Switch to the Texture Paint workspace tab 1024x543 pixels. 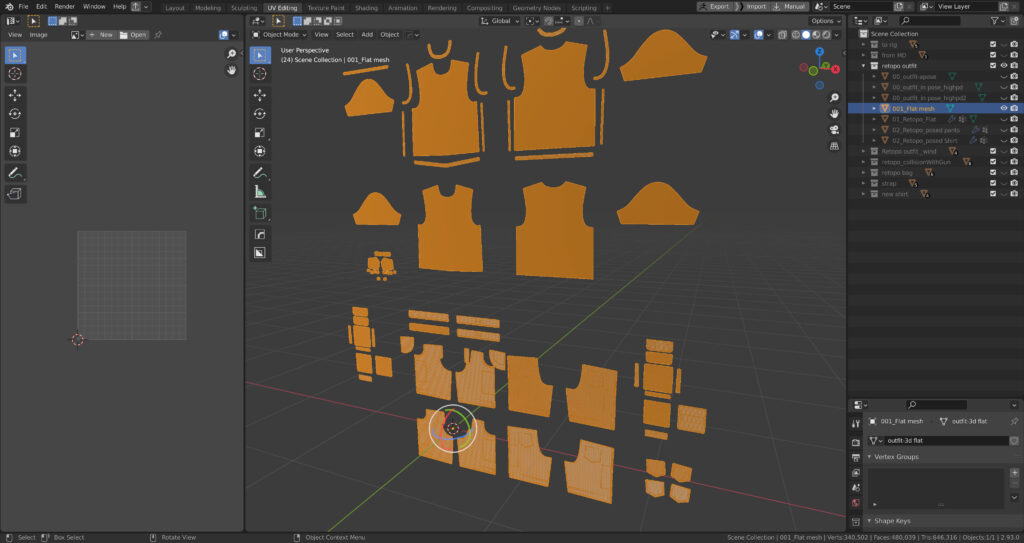[x=325, y=7]
